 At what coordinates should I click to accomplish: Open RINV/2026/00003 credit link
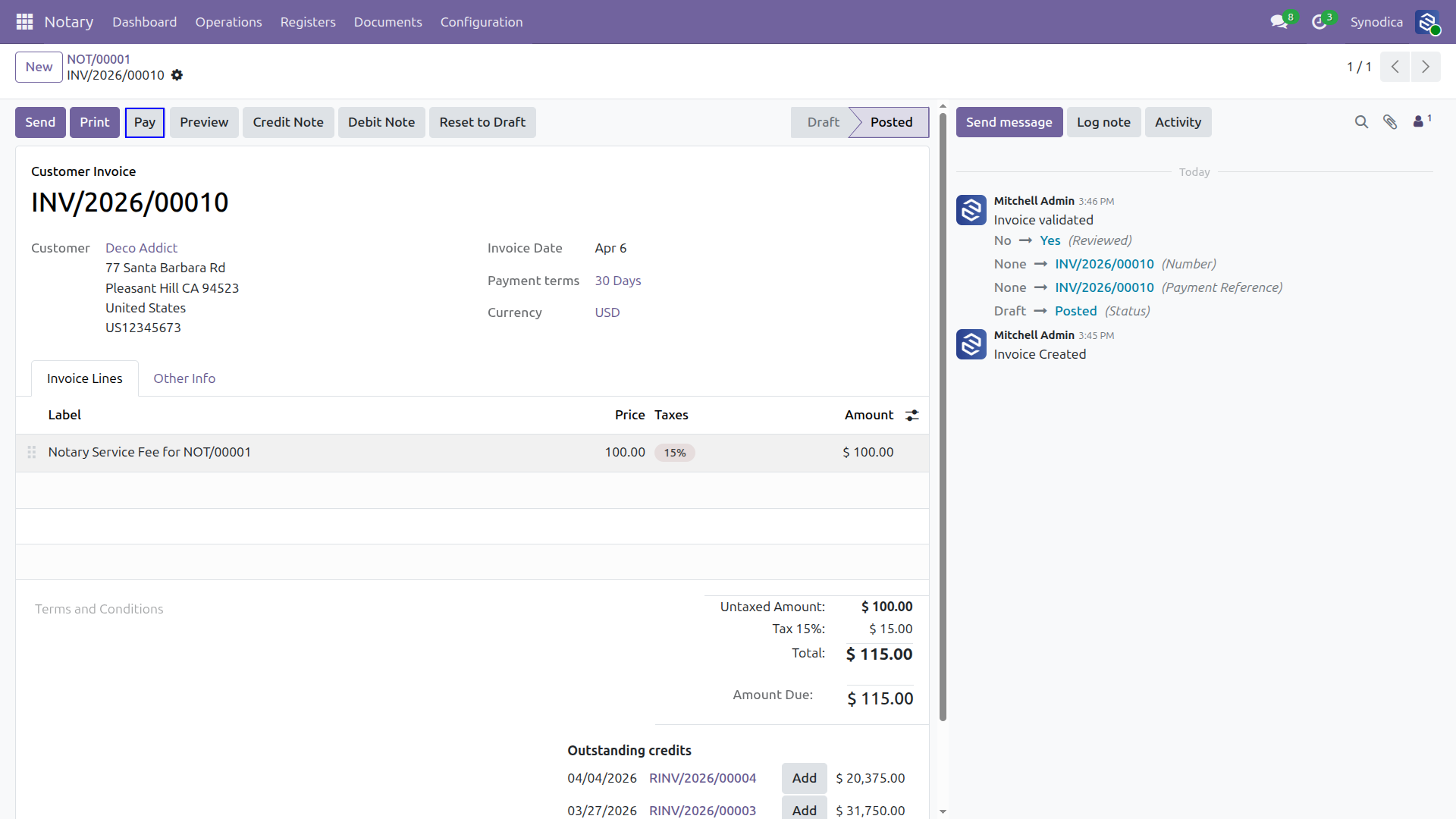[702, 811]
